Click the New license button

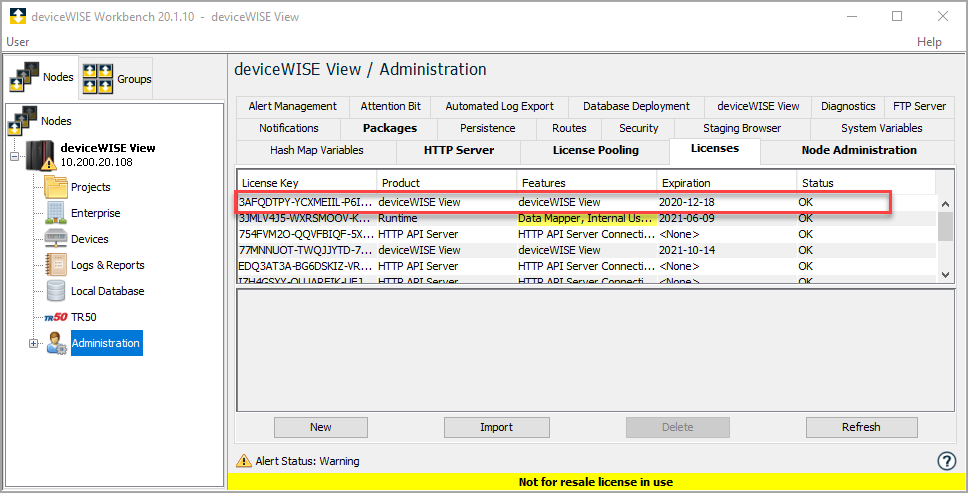pyautogui.click(x=320, y=427)
